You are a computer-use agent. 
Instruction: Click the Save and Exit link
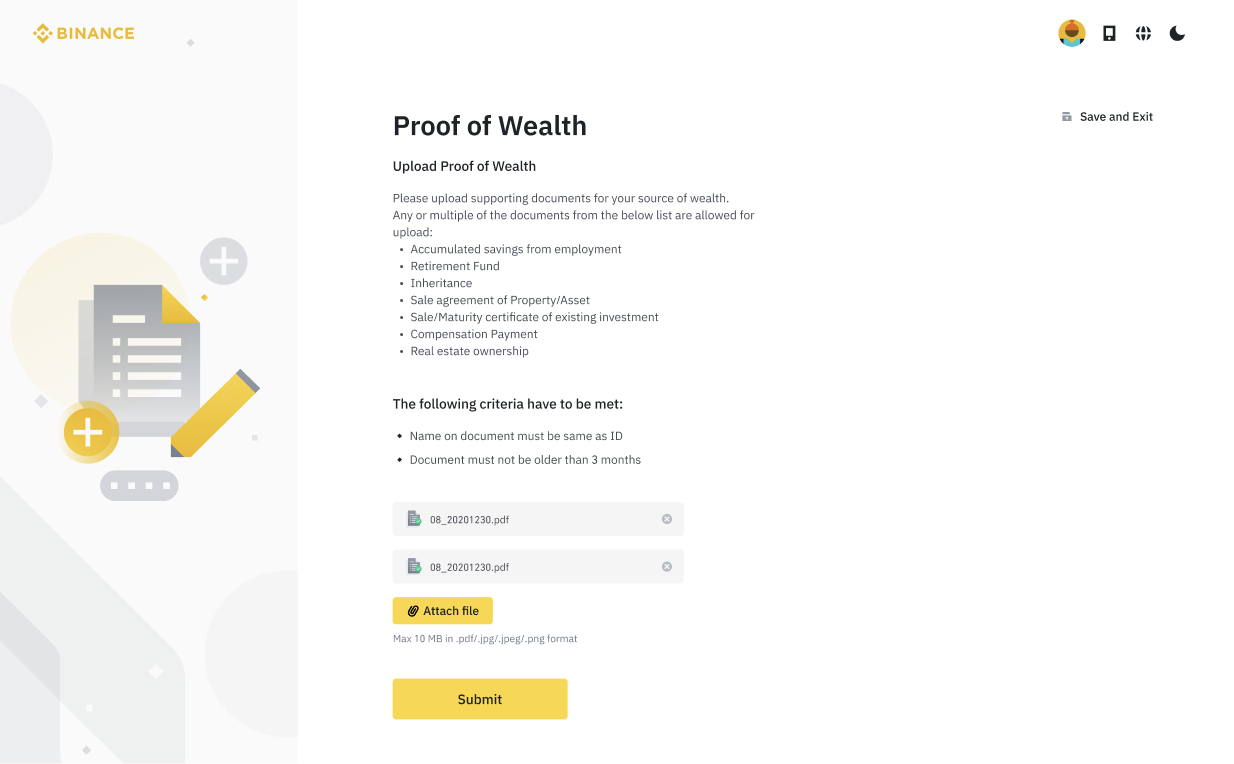point(1116,116)
